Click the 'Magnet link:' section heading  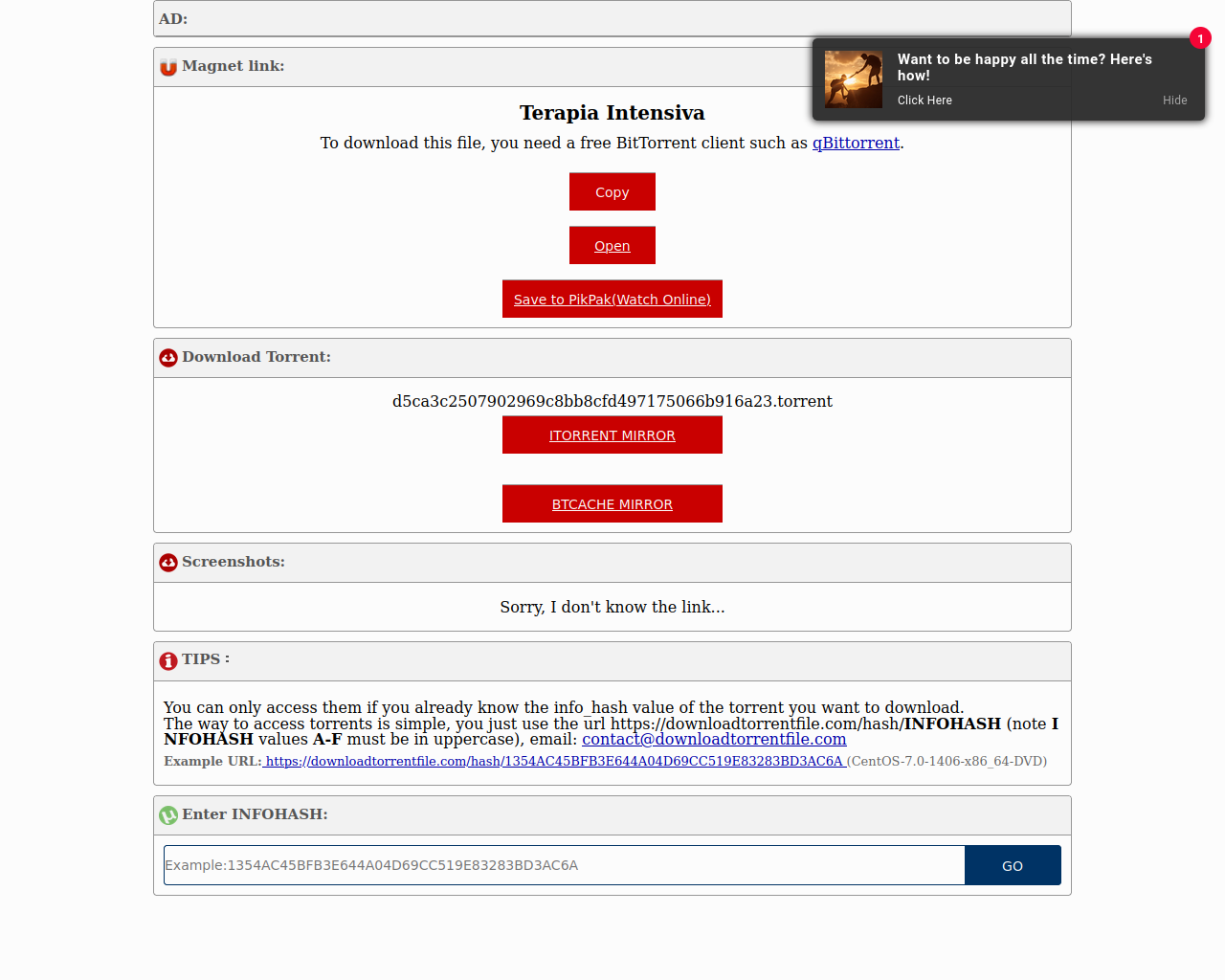(x=234, y=66)
